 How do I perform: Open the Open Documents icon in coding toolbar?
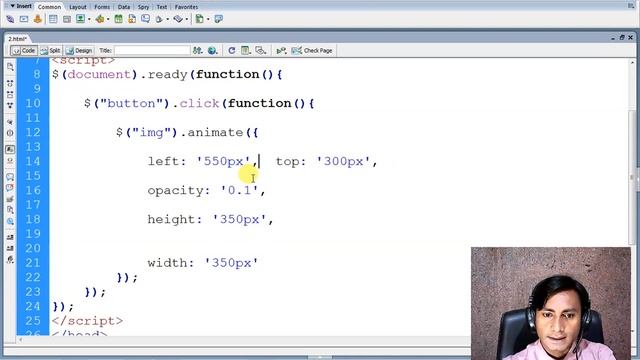pos(10,67)
